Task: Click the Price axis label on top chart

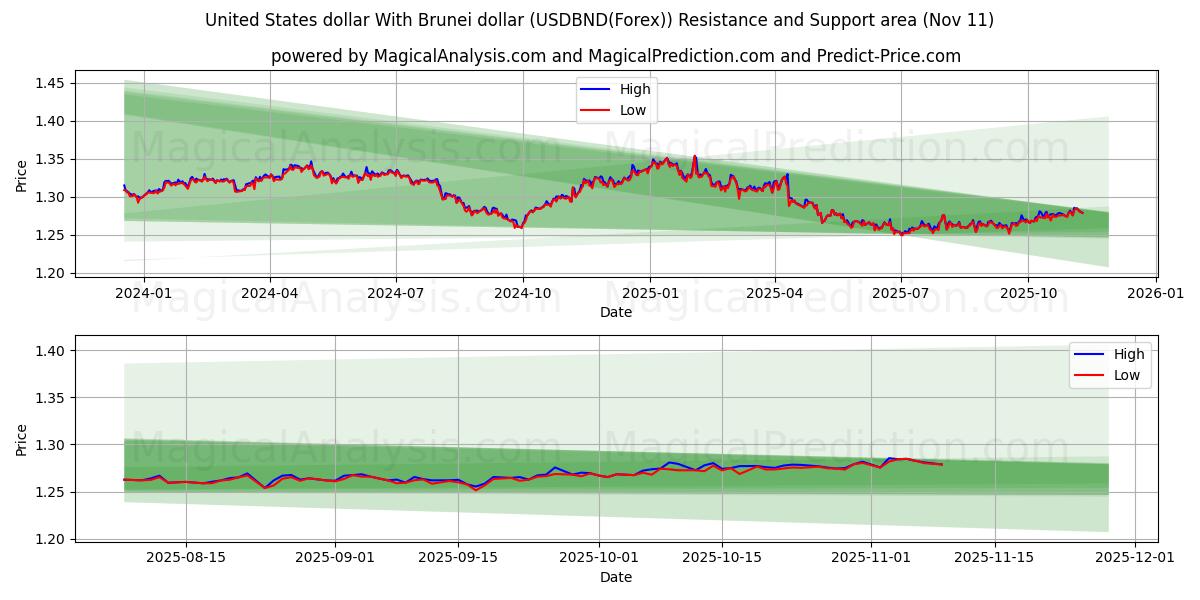Action: 22,173
